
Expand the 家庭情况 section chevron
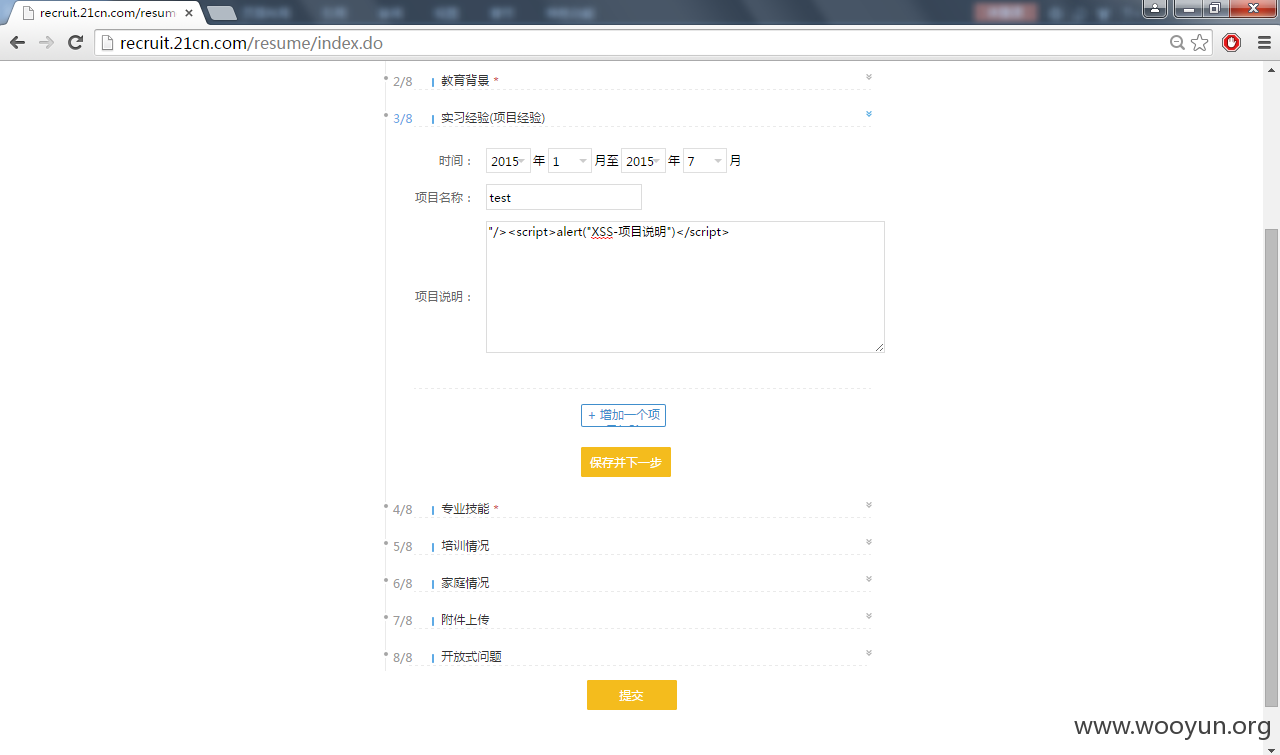868,578
